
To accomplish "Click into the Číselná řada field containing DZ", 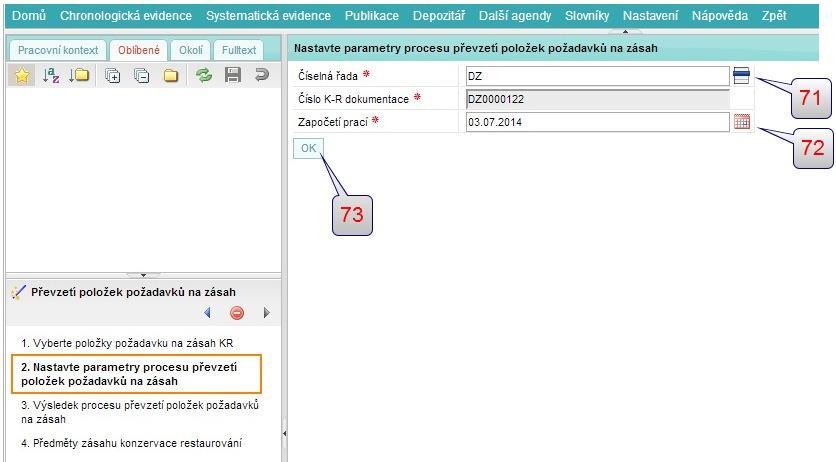I will click(x=597, y=76).
